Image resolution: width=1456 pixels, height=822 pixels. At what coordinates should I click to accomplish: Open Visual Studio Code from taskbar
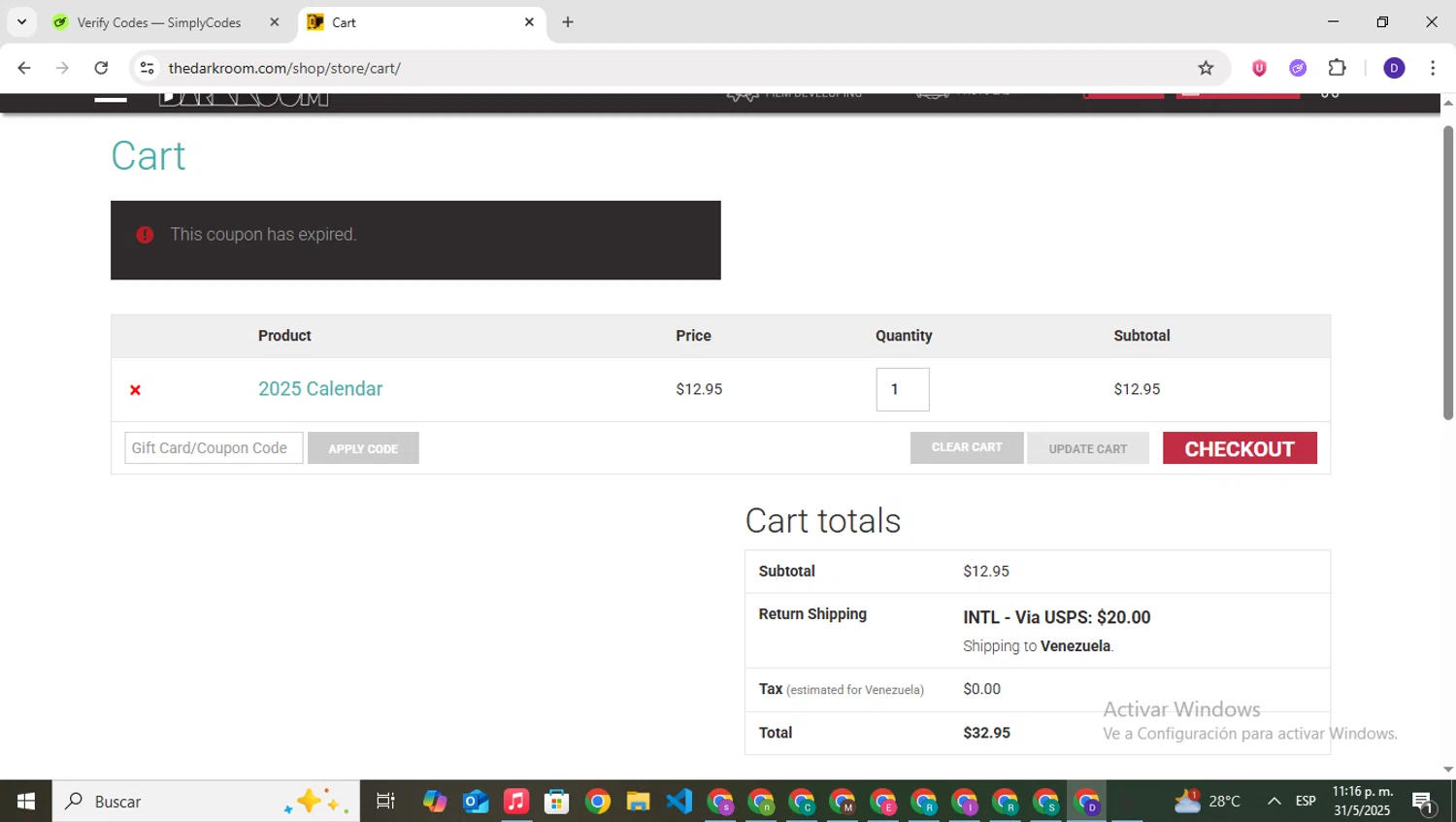679,802
